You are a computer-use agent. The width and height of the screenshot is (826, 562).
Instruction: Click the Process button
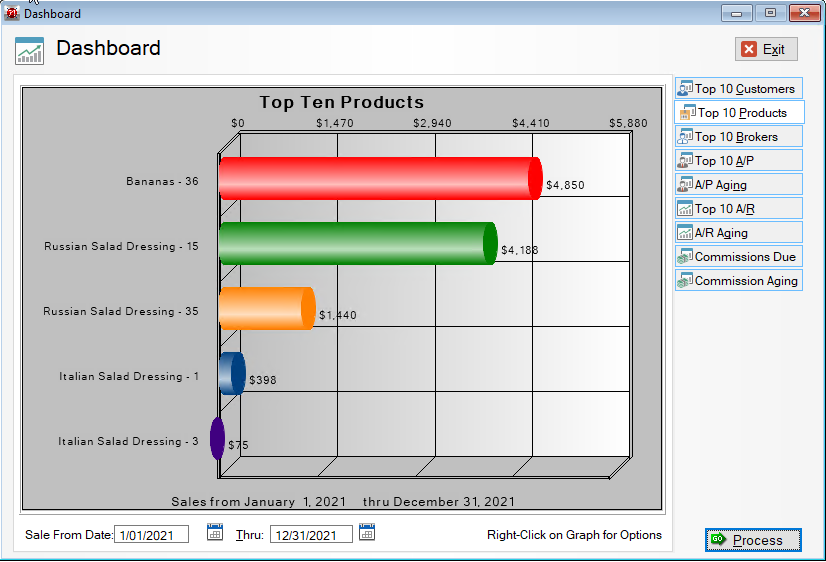pyautogui.click(x=753, y=540)
